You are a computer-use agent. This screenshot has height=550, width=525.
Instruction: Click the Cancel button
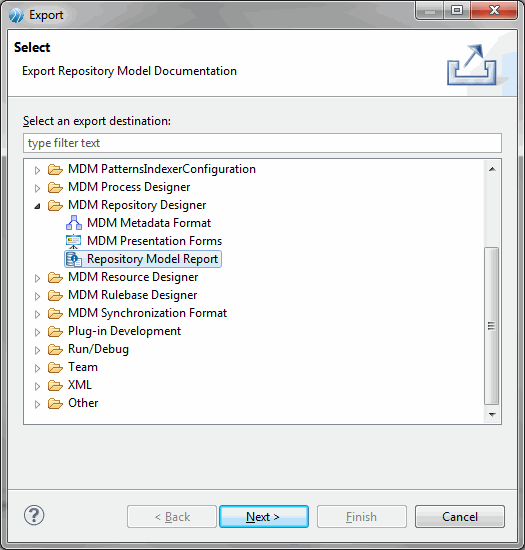[460, 516]
